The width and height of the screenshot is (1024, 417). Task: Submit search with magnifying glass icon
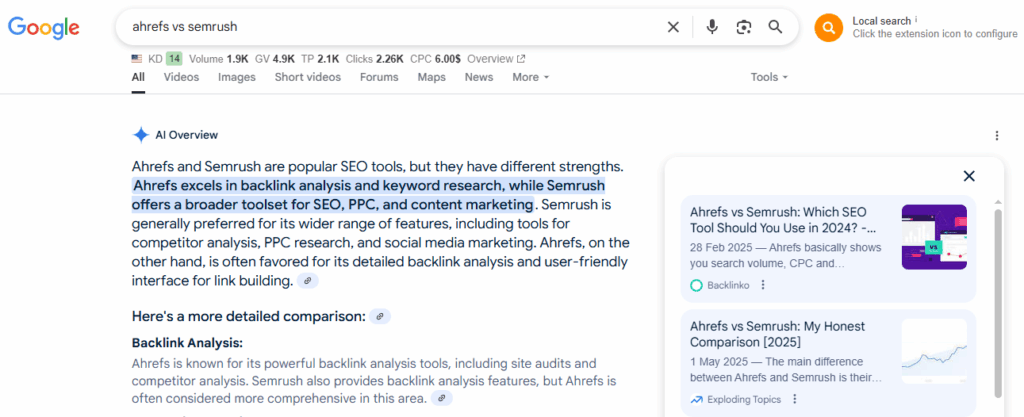pos(775,27)
